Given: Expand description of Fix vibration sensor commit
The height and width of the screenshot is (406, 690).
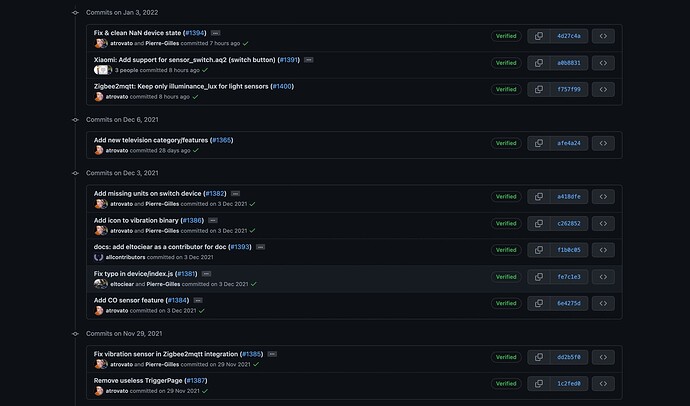Looking at the screenshot, I should tap(272, 354).
